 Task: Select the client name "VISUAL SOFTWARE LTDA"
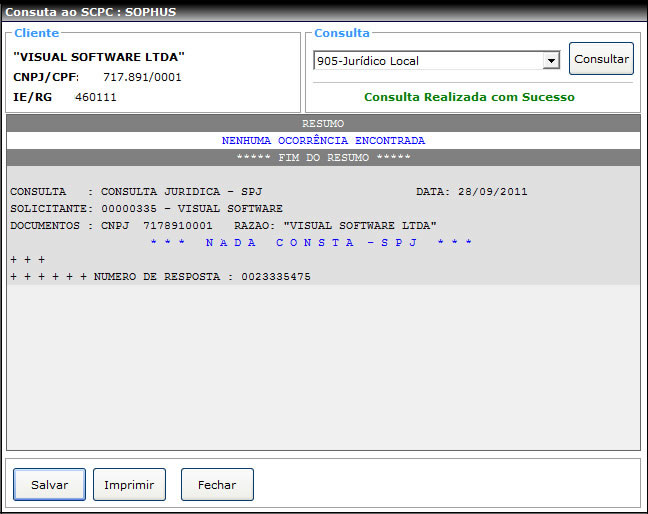point(99,57)
